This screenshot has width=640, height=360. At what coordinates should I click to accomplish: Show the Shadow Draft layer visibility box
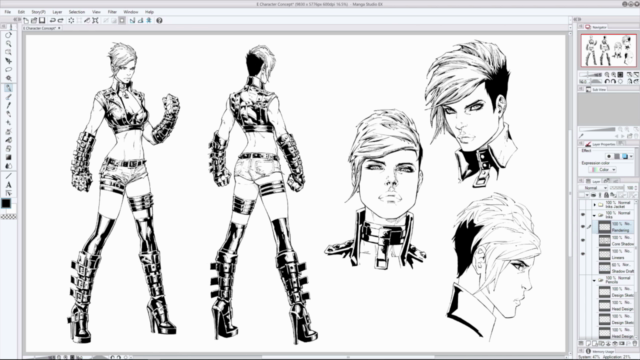[583, 267]
